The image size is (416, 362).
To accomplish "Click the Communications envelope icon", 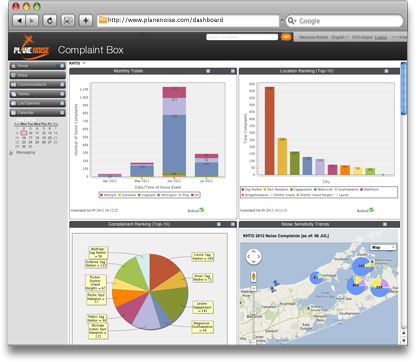I will coord(13,85).
